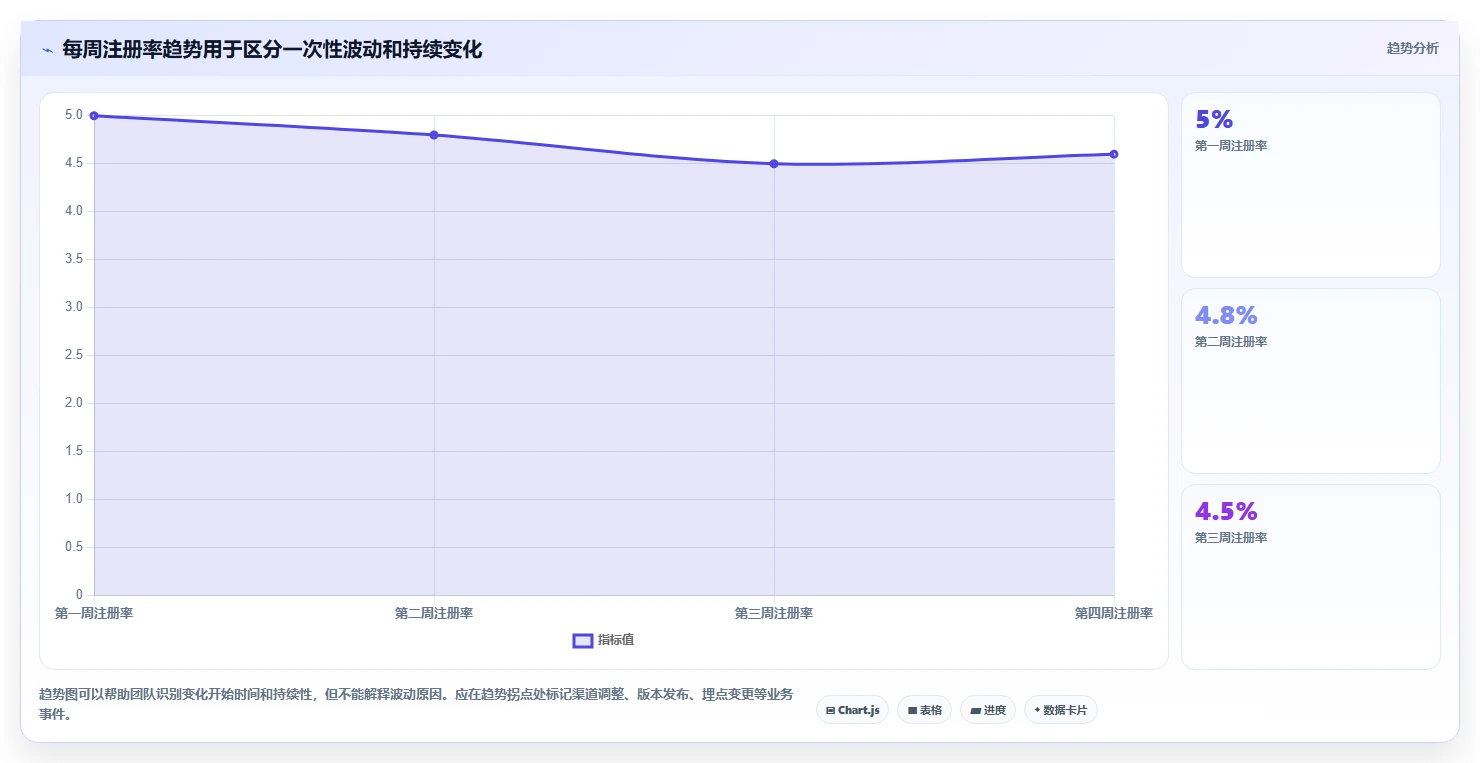Click the y-axis value 0.5

point(74,547)
